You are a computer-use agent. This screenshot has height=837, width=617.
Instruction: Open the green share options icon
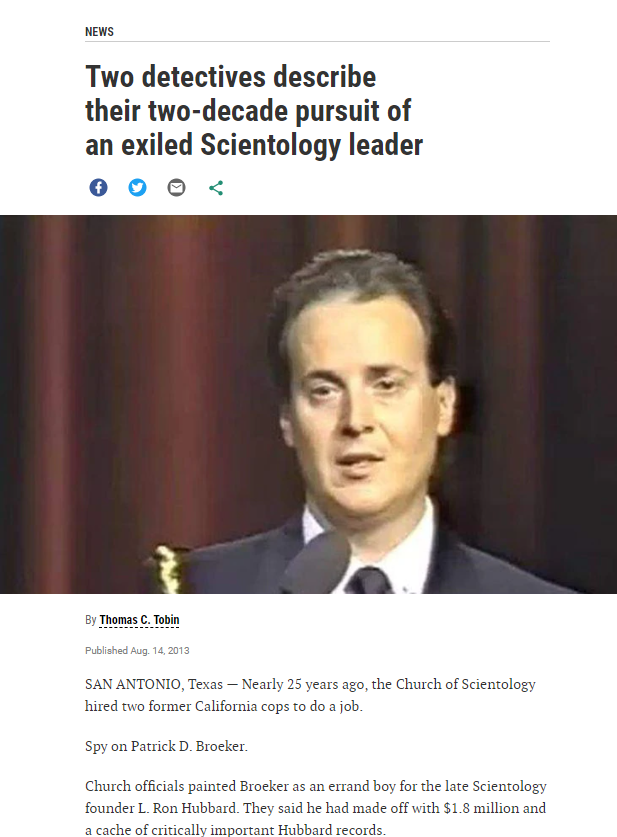(x=216, y=187)
